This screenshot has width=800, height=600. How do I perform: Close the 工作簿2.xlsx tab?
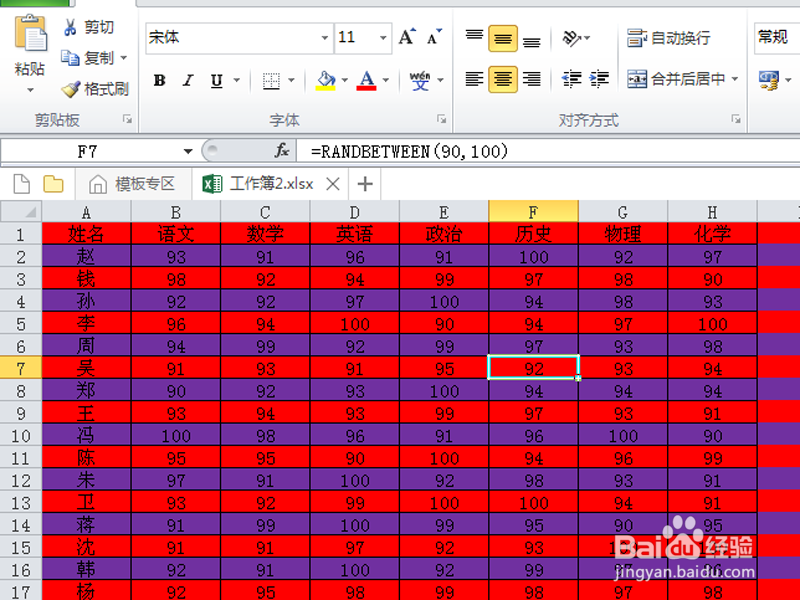click(x=333, y=184)
